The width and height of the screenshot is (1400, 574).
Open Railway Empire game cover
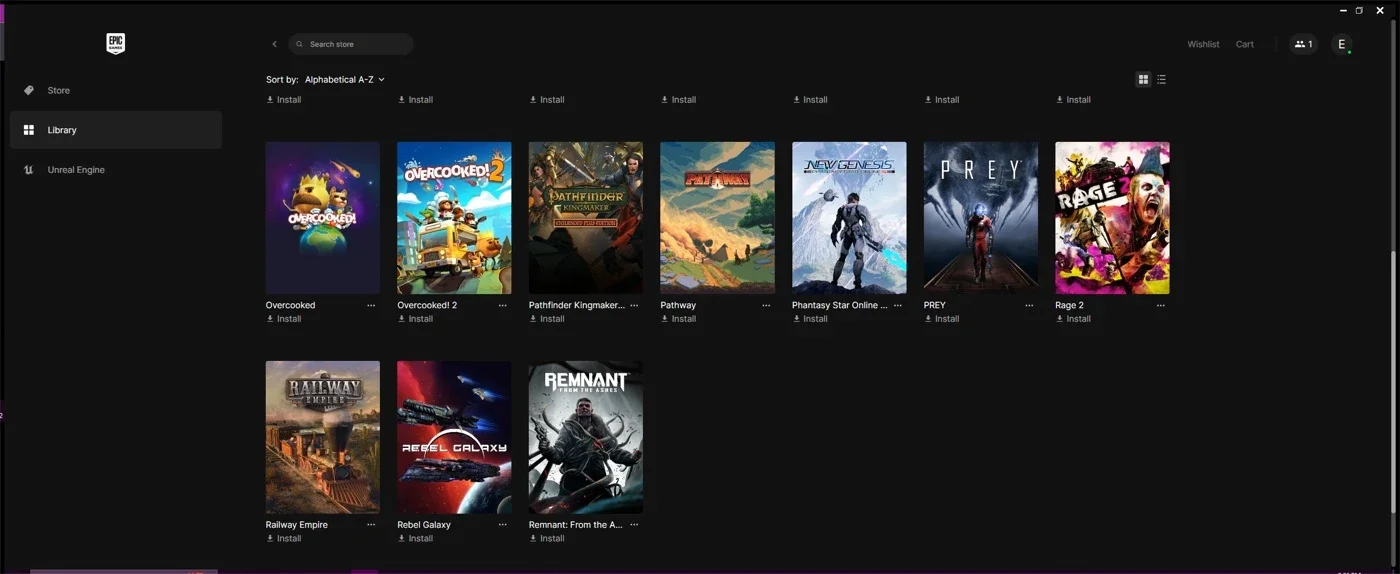(322, 437)
